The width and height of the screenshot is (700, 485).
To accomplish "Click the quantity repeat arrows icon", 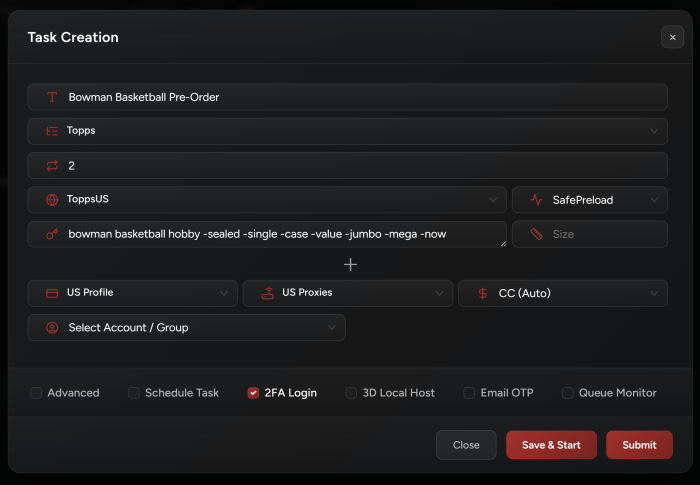I will coord(52,166).
